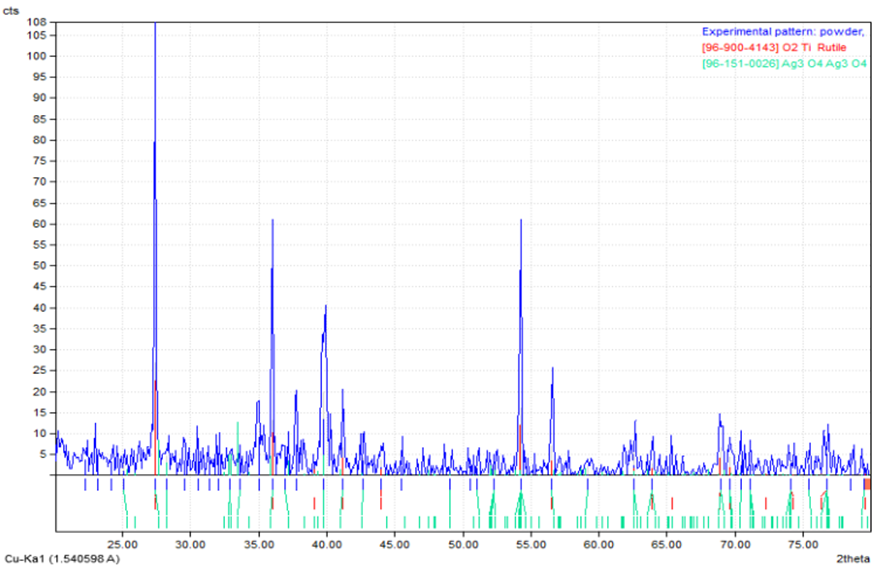The width and height of the screenshot is (879, 573).
Task: Click the 75.00 x-axis tick label
Action: 802,544
